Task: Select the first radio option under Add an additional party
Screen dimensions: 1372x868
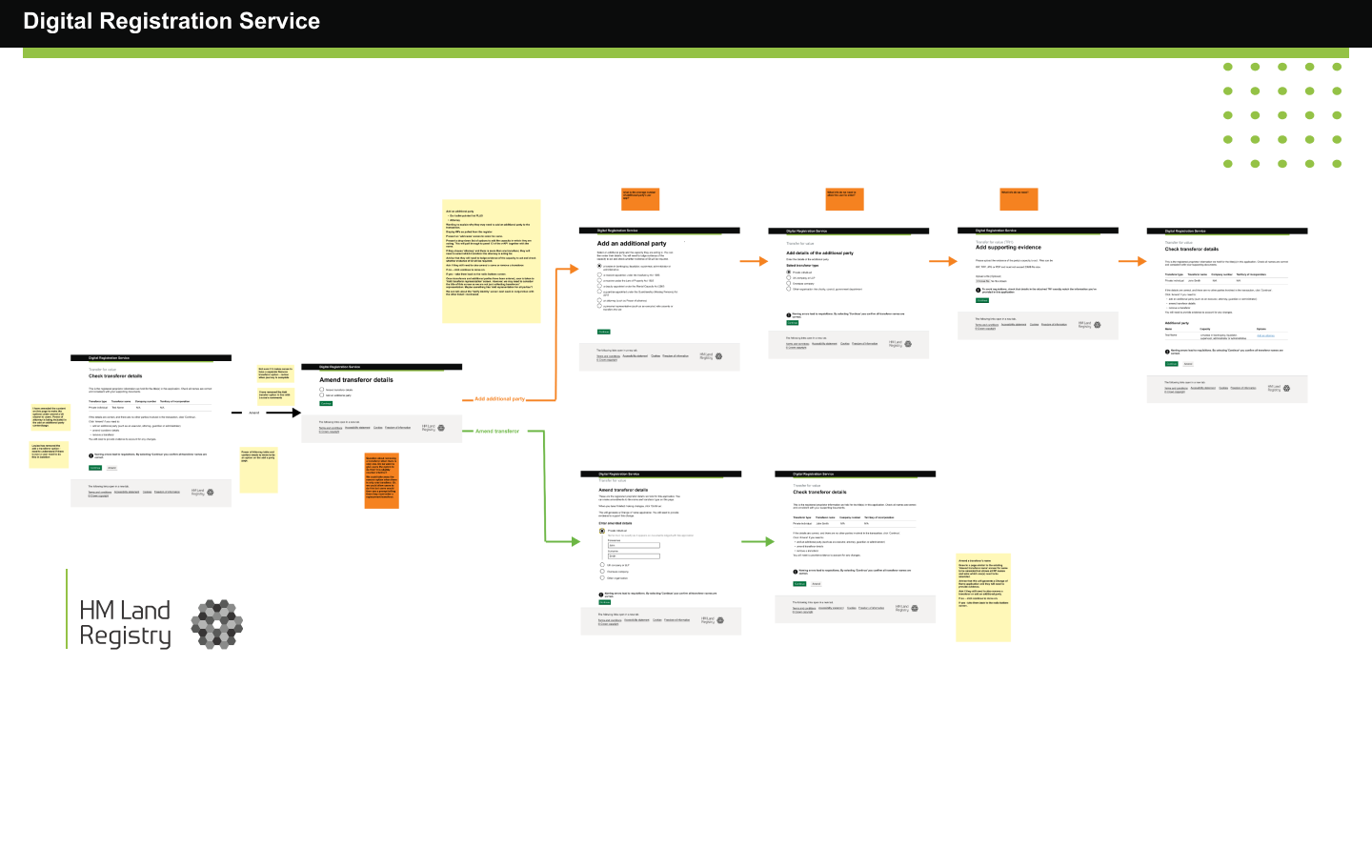Action: click(599, 267)
